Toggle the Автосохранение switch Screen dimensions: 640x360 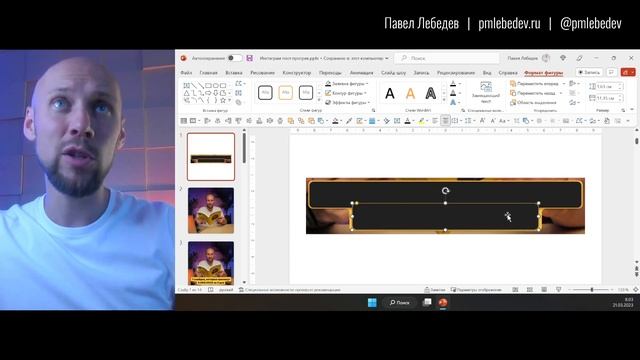click(x=234, y=58)
